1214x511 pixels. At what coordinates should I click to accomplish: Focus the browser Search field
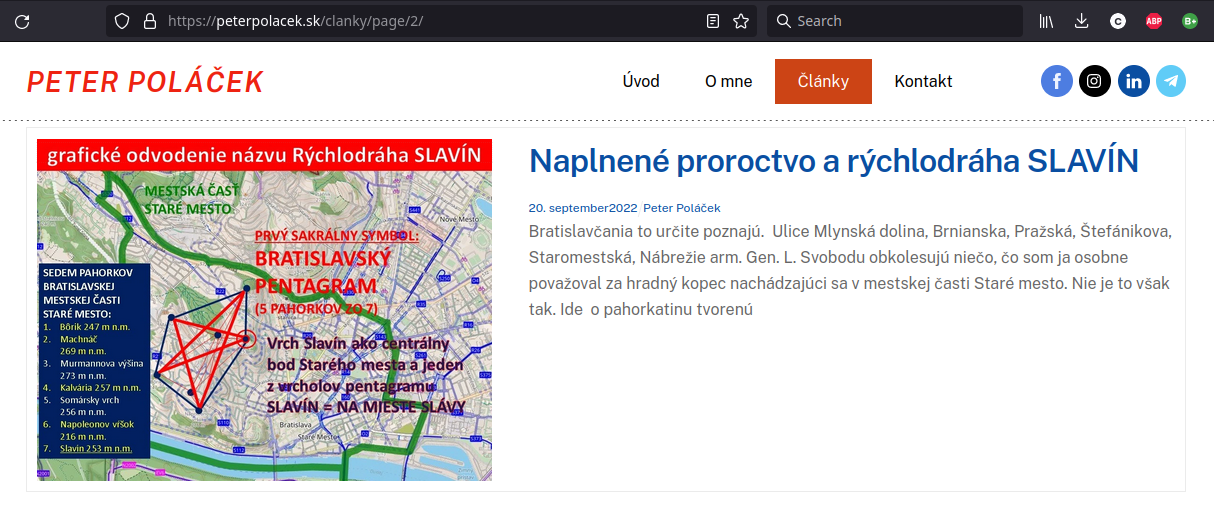coord(895,21)
